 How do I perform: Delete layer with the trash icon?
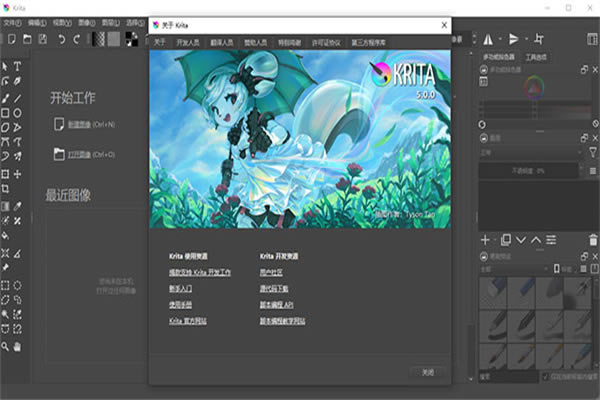(x=593, y=240)
